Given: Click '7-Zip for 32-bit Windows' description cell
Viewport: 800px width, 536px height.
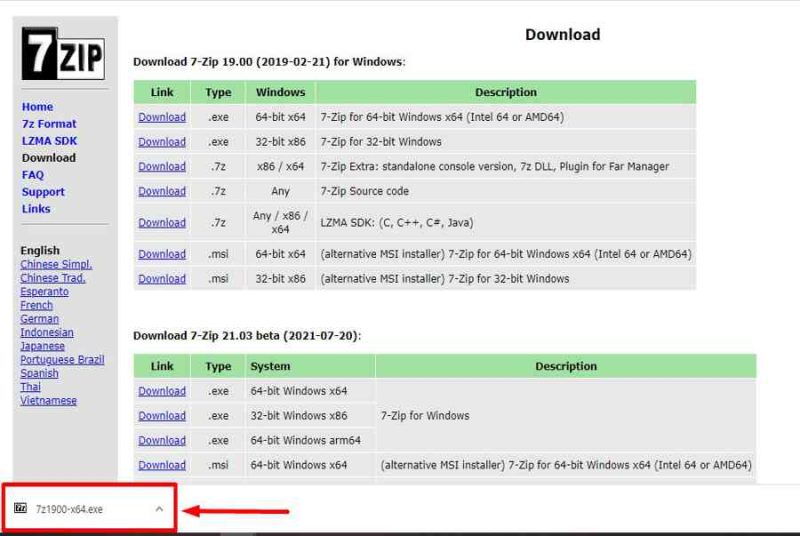Looking at the screenshot, I should click(506, 142).
